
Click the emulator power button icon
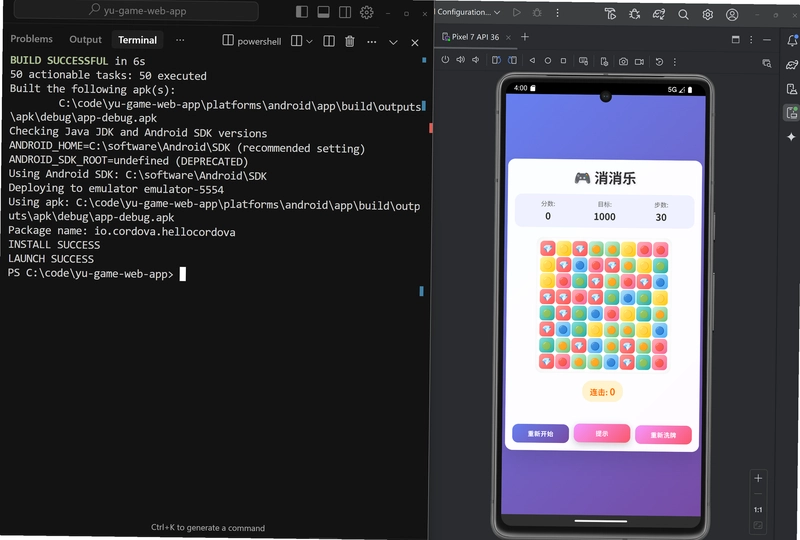pos(445,60)
